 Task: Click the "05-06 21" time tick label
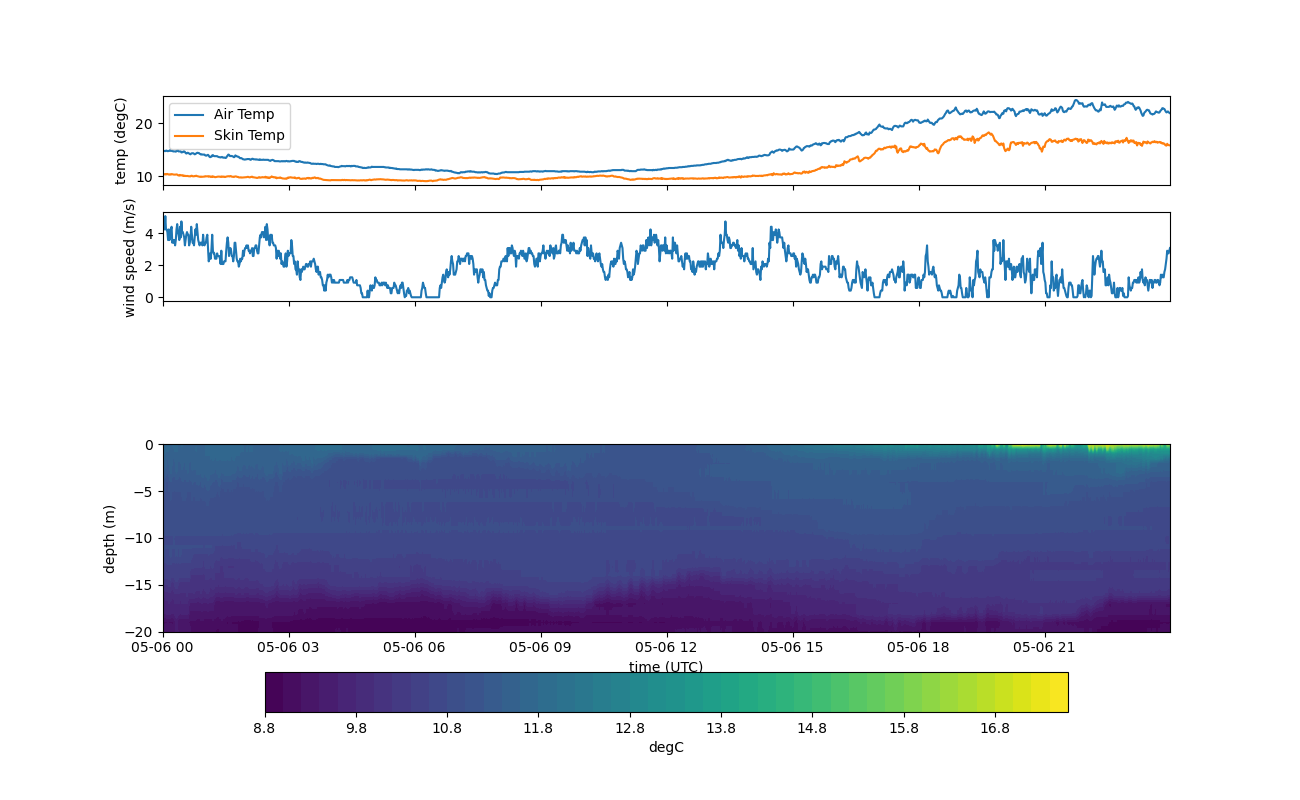[1045, 647]
